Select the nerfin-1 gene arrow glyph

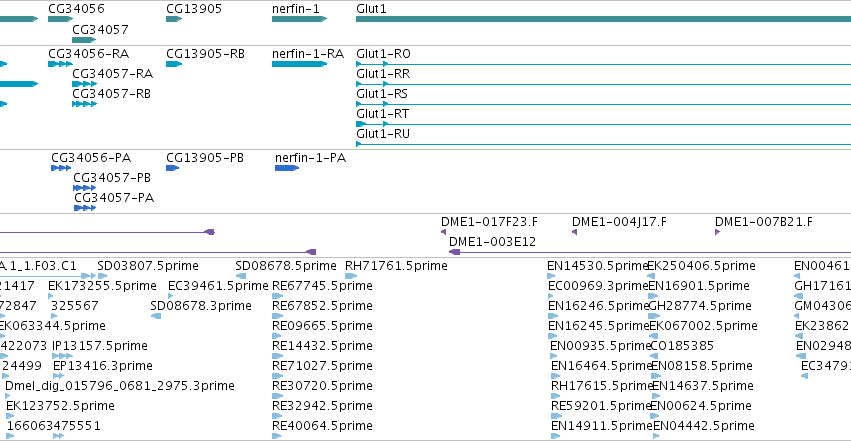300,19
